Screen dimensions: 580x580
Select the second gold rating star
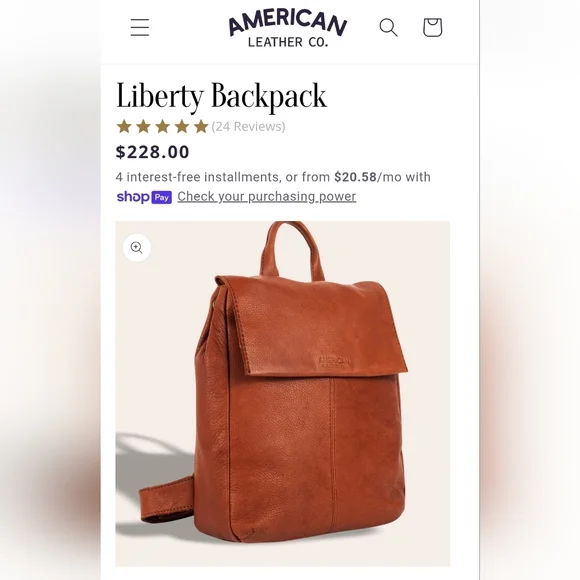[x=143, y=127]
